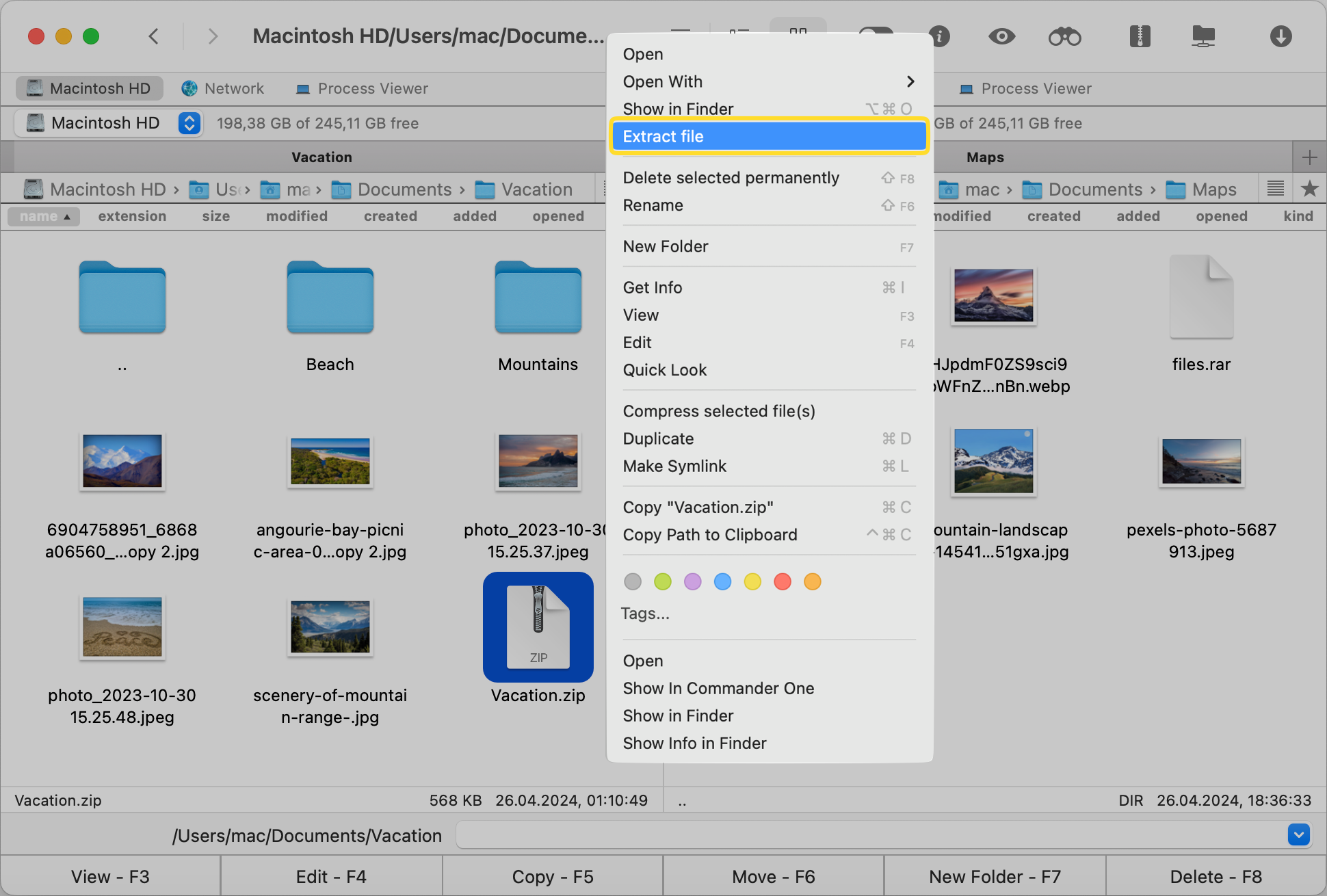Toggle the modified column in Maps panel
Image resolution: width=1327 pixels, height=896 pixels.
pyautogui.click(x=962, y=216)
